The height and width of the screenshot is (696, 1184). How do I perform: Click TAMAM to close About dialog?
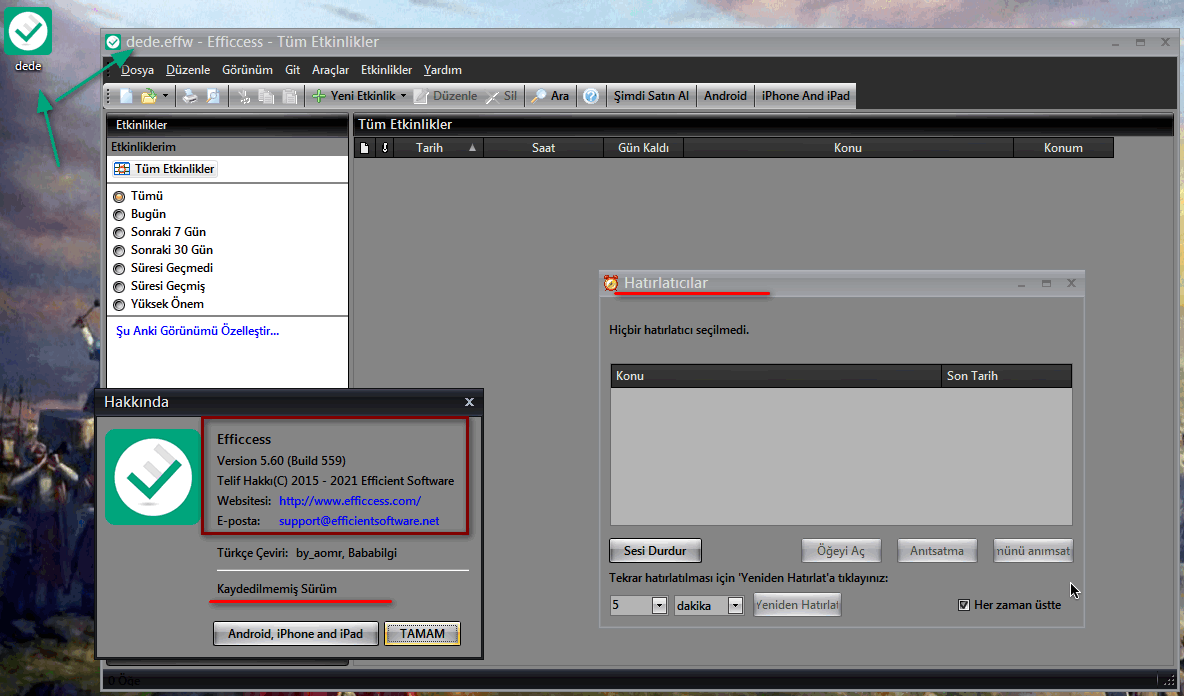tap(422, 634)
